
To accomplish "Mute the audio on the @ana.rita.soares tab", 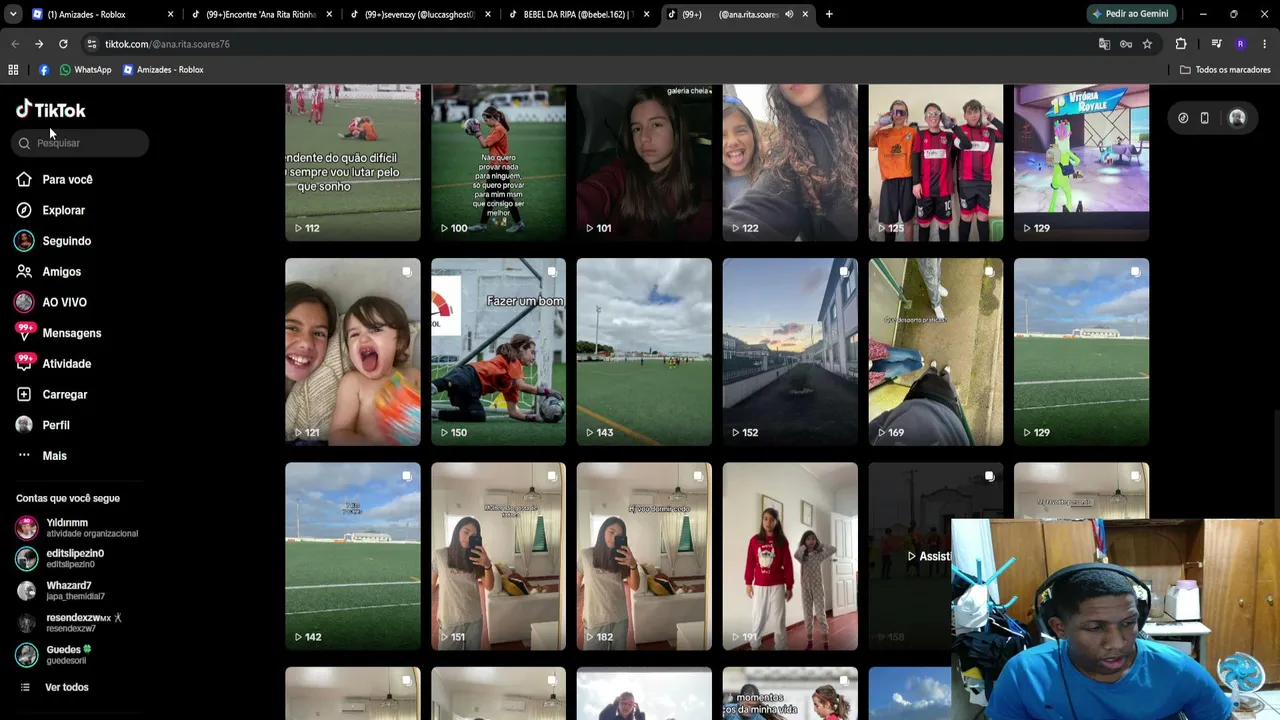I will pyautogui.click(x=789, y=14).
